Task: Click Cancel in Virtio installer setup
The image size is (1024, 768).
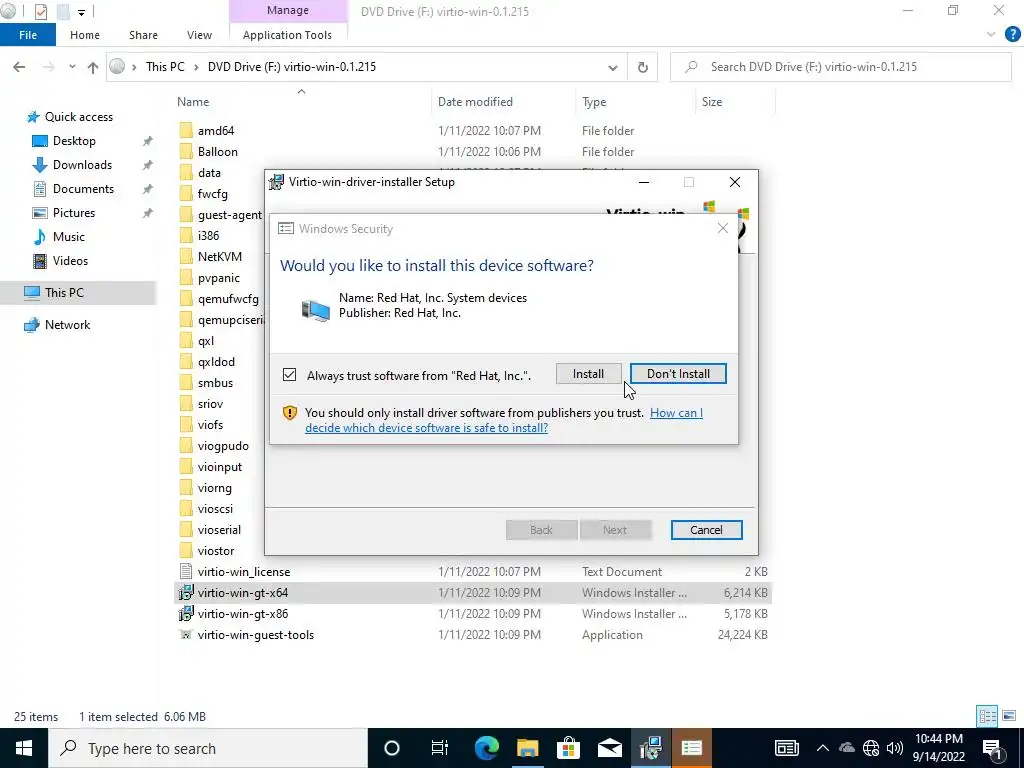Action: point(706,530)
